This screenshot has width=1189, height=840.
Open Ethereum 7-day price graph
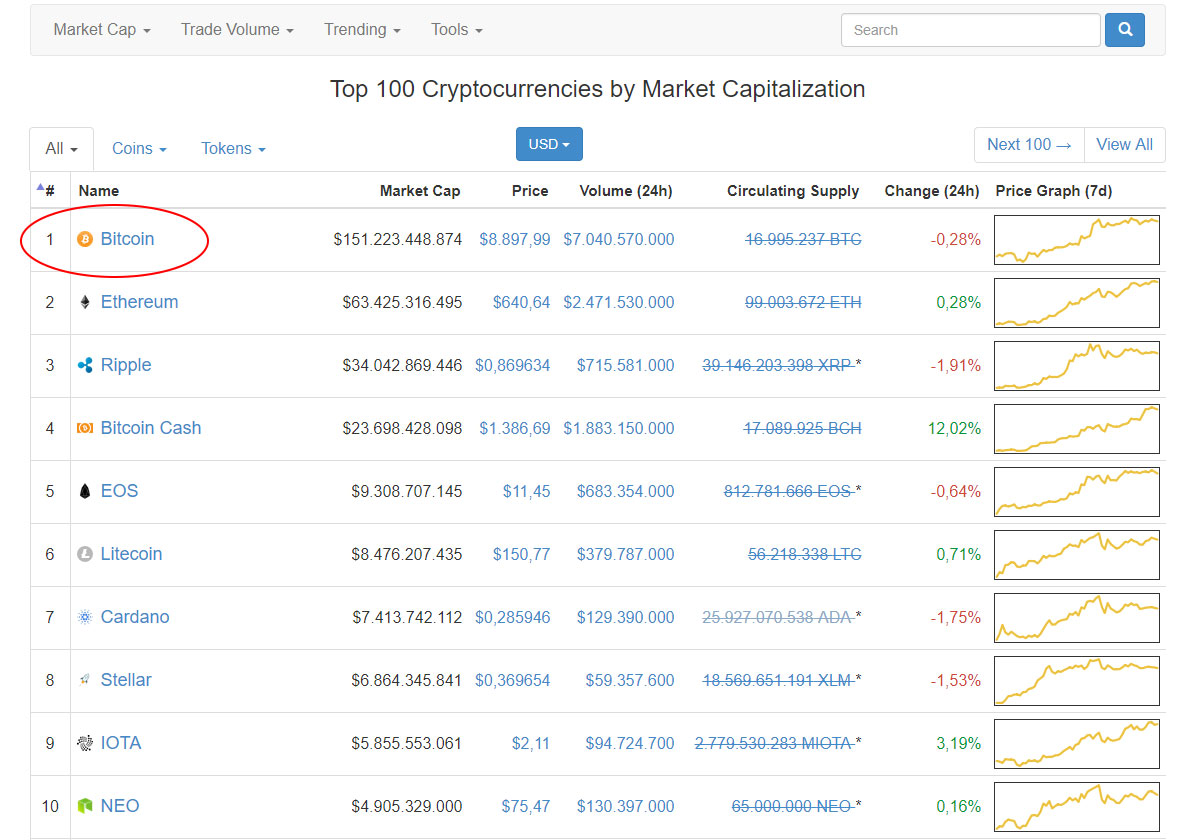tap(1077, 302)
